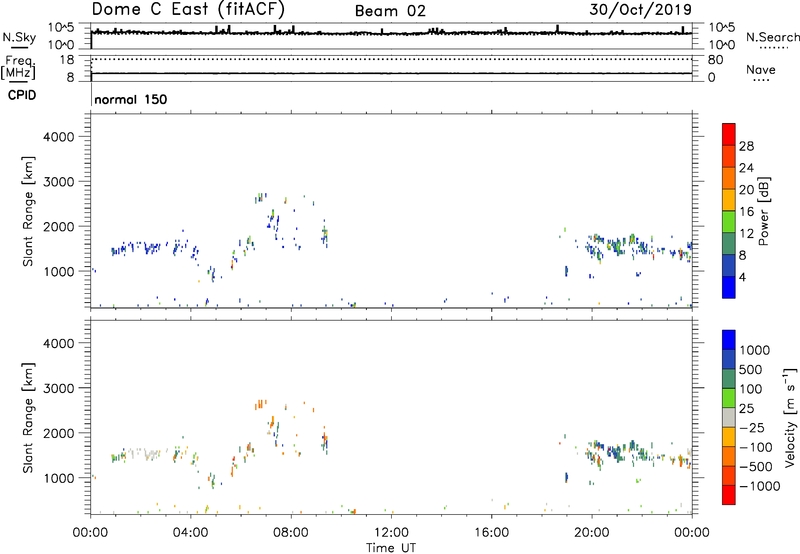Click the 'N.Sky' legend label
This screenshot has width=800, height=554.
pyautogui.click(x=19, y=37)
